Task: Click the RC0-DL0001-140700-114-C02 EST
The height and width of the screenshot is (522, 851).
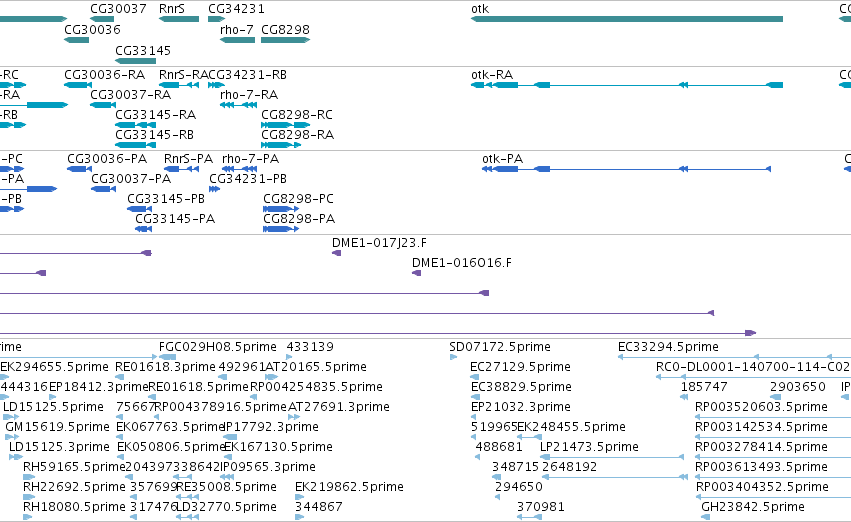Action: (x=753, y=377)
